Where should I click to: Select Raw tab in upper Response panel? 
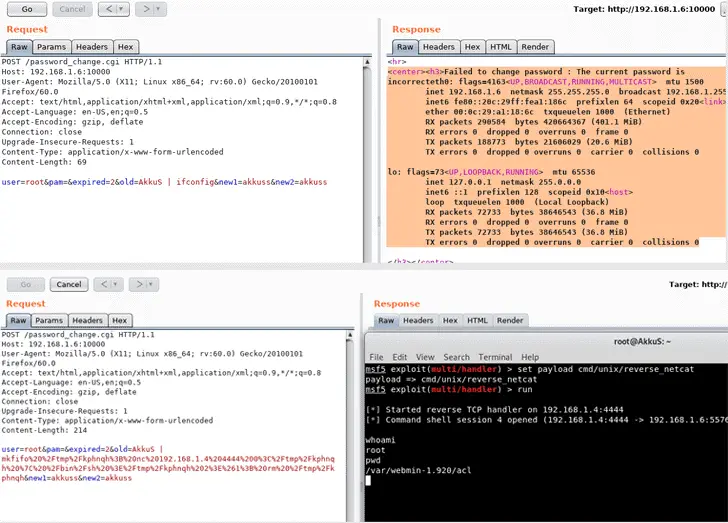(x=405, y=47)
